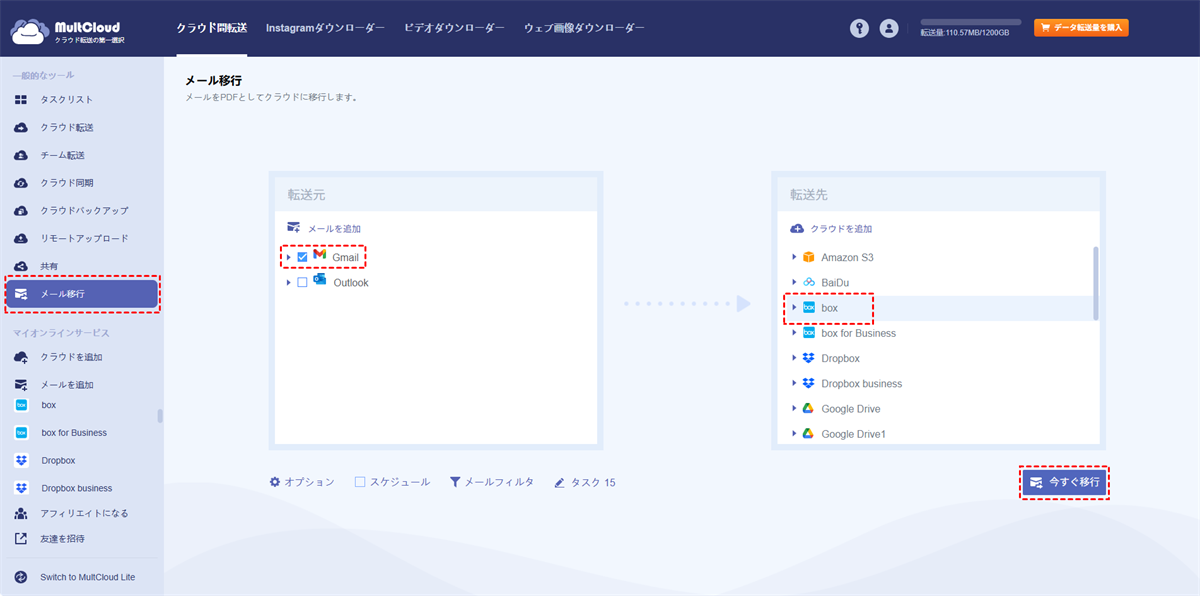Expand the Dropbox destination arrow

point(794,358)
